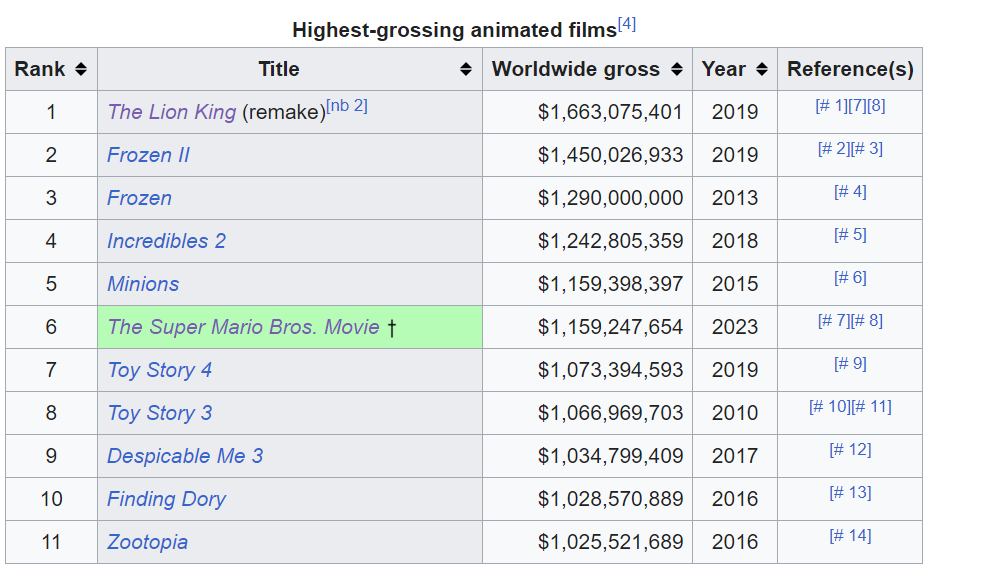The width and height of the screenshot is (984, 564).
Task: Follow reference [# 5] for Incredibles 2
Action: coord(850,235)
